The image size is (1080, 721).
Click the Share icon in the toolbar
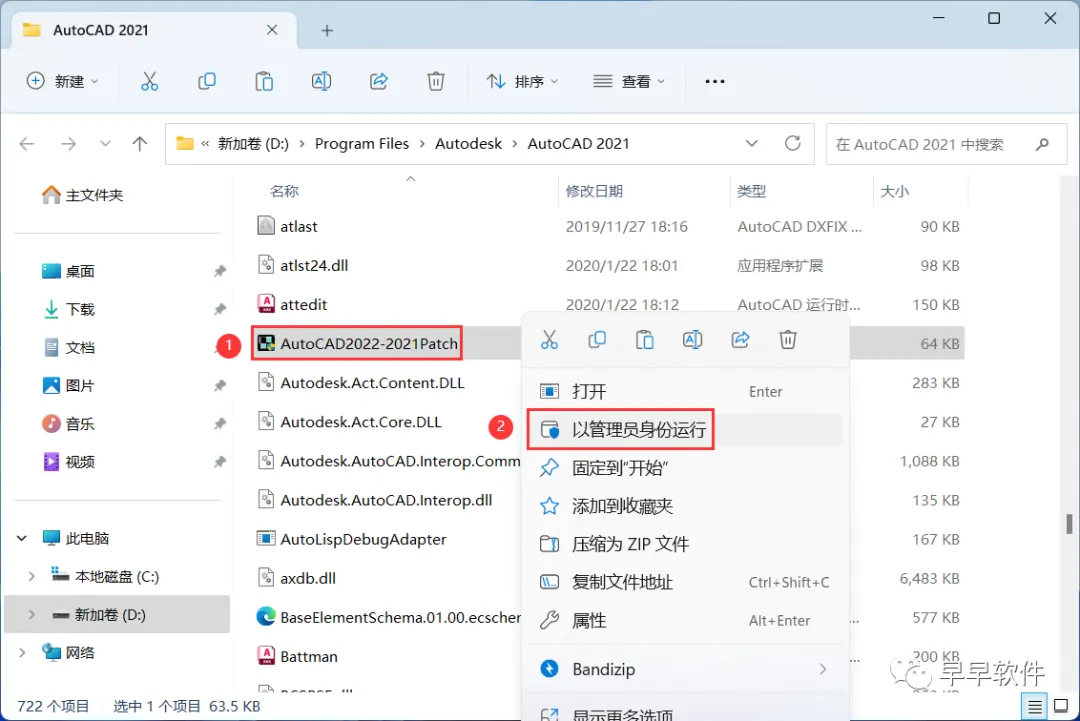[x=378, y=81]
